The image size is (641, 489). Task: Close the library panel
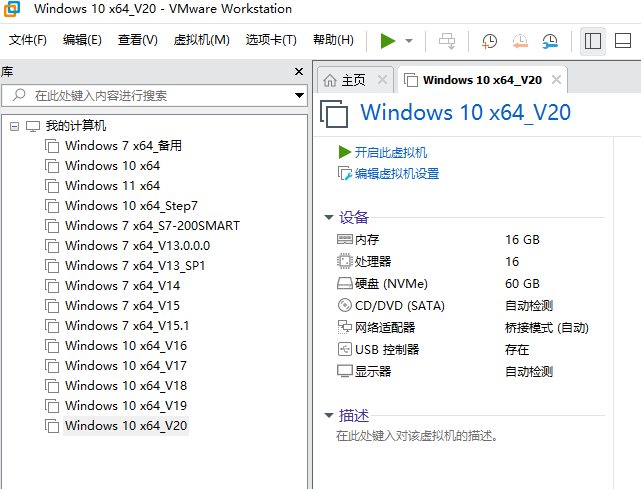(x=298, y=72)
